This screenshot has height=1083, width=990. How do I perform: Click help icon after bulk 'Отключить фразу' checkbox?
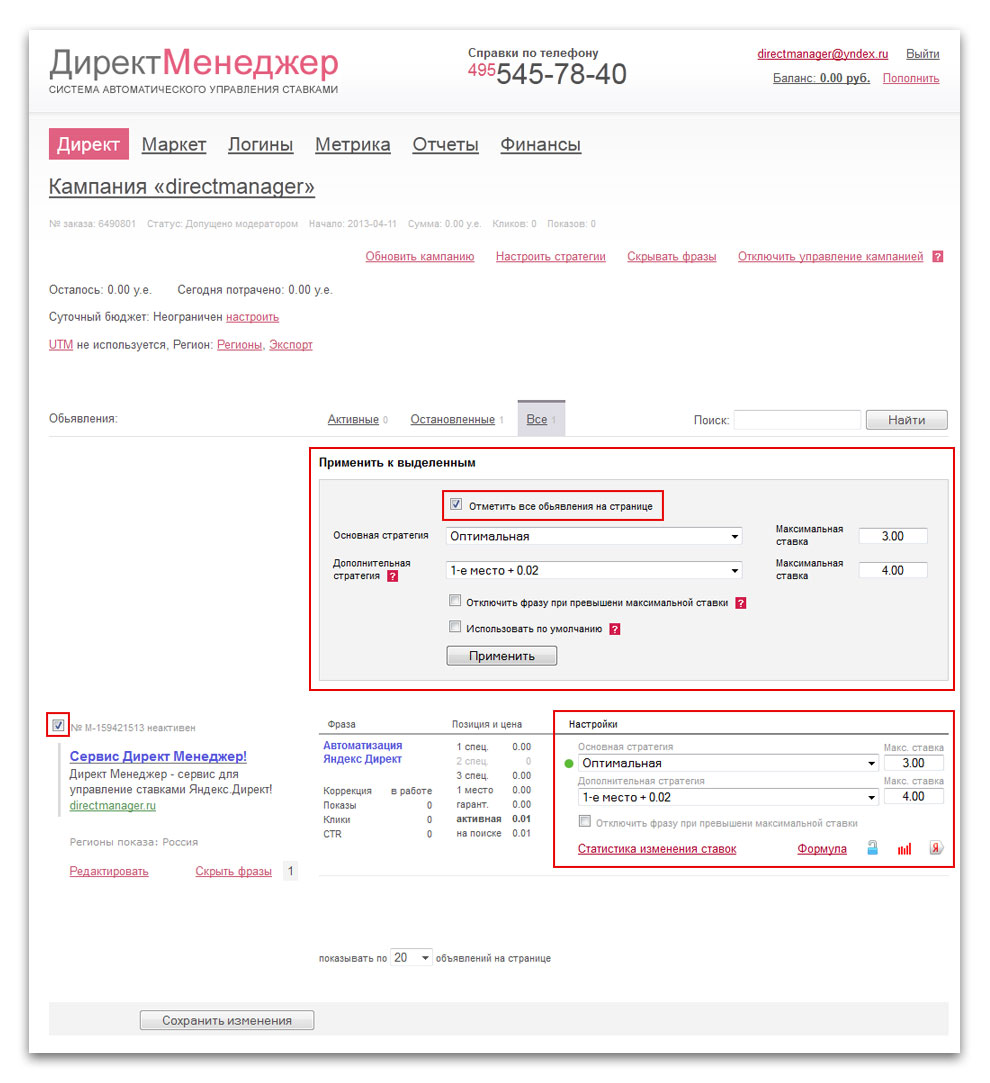pos(741,603)
